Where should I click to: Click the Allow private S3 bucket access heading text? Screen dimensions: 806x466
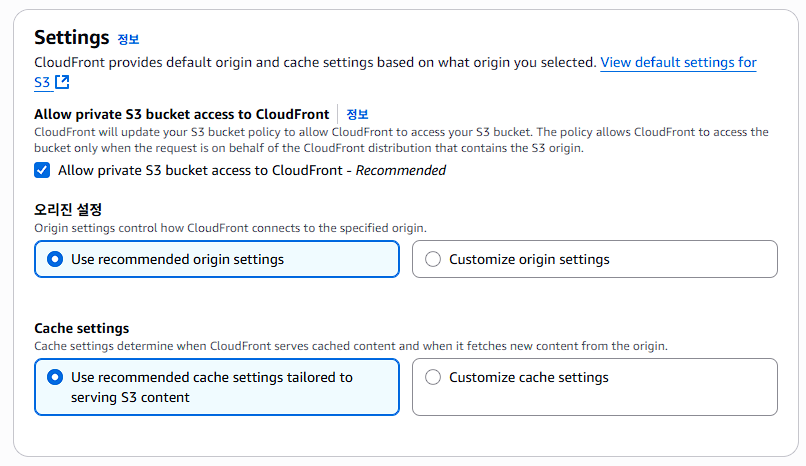coord(181,115)
